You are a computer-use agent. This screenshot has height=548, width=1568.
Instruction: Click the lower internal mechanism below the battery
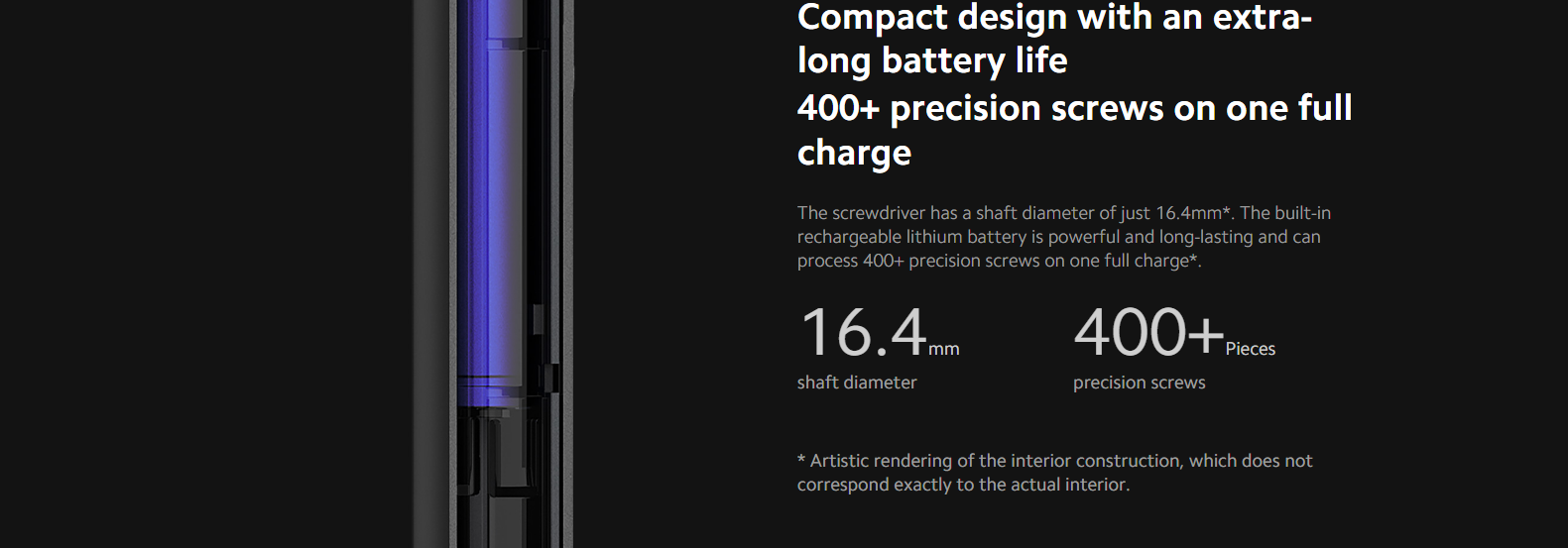tap(506, 476)
